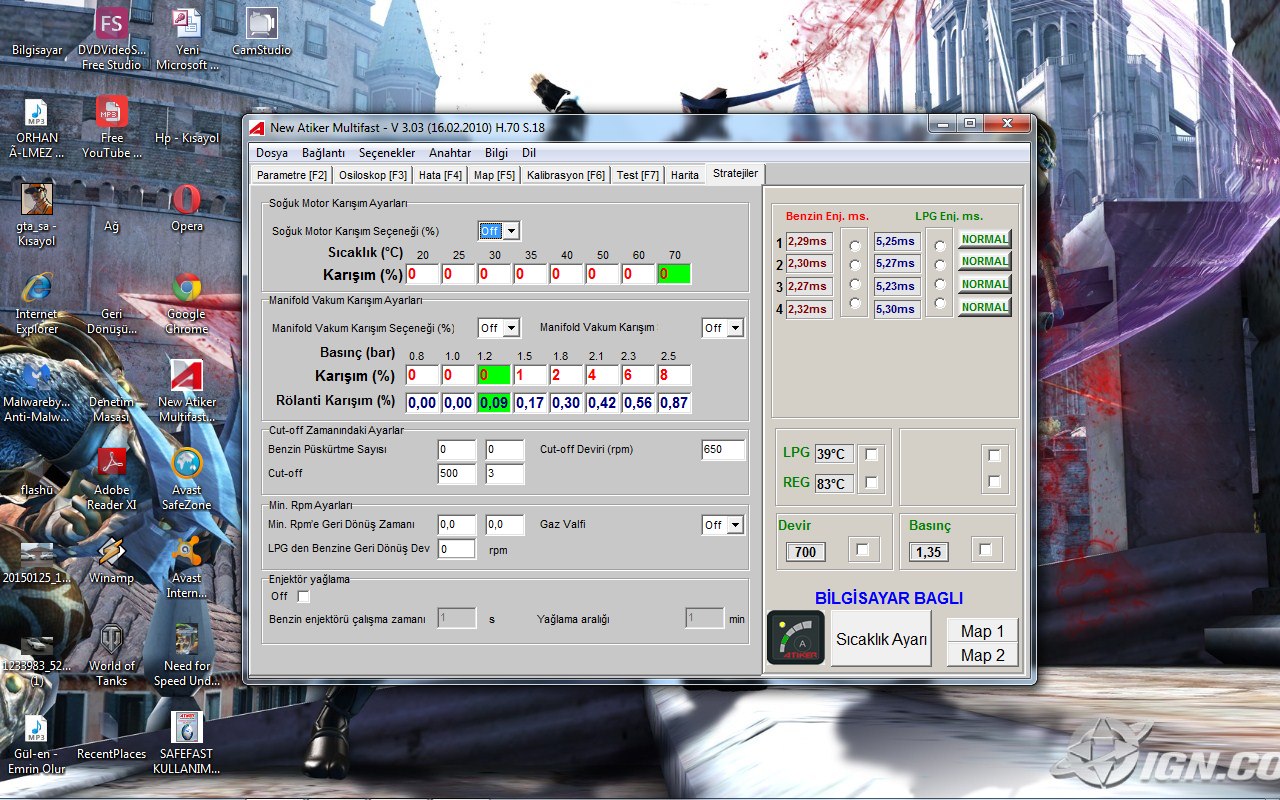Select LPG radio button for injector 3

click(939, 284)
